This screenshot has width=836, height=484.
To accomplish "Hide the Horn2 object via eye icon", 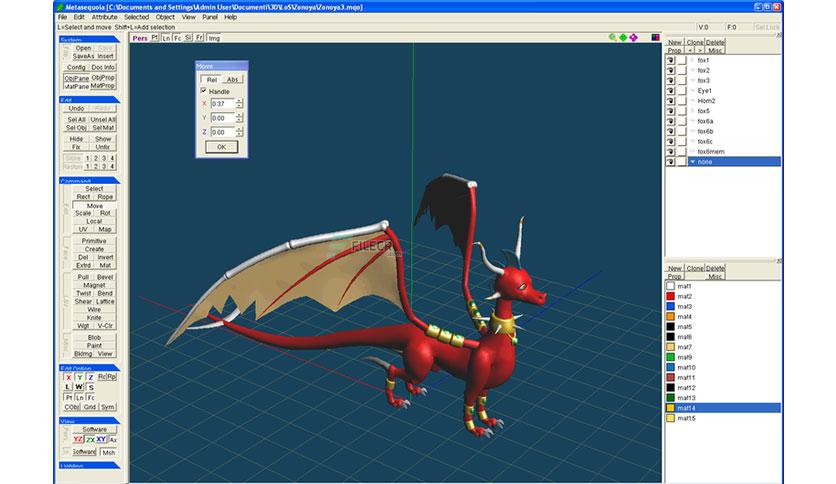I will pyautogui.click(x=670, y=101).
